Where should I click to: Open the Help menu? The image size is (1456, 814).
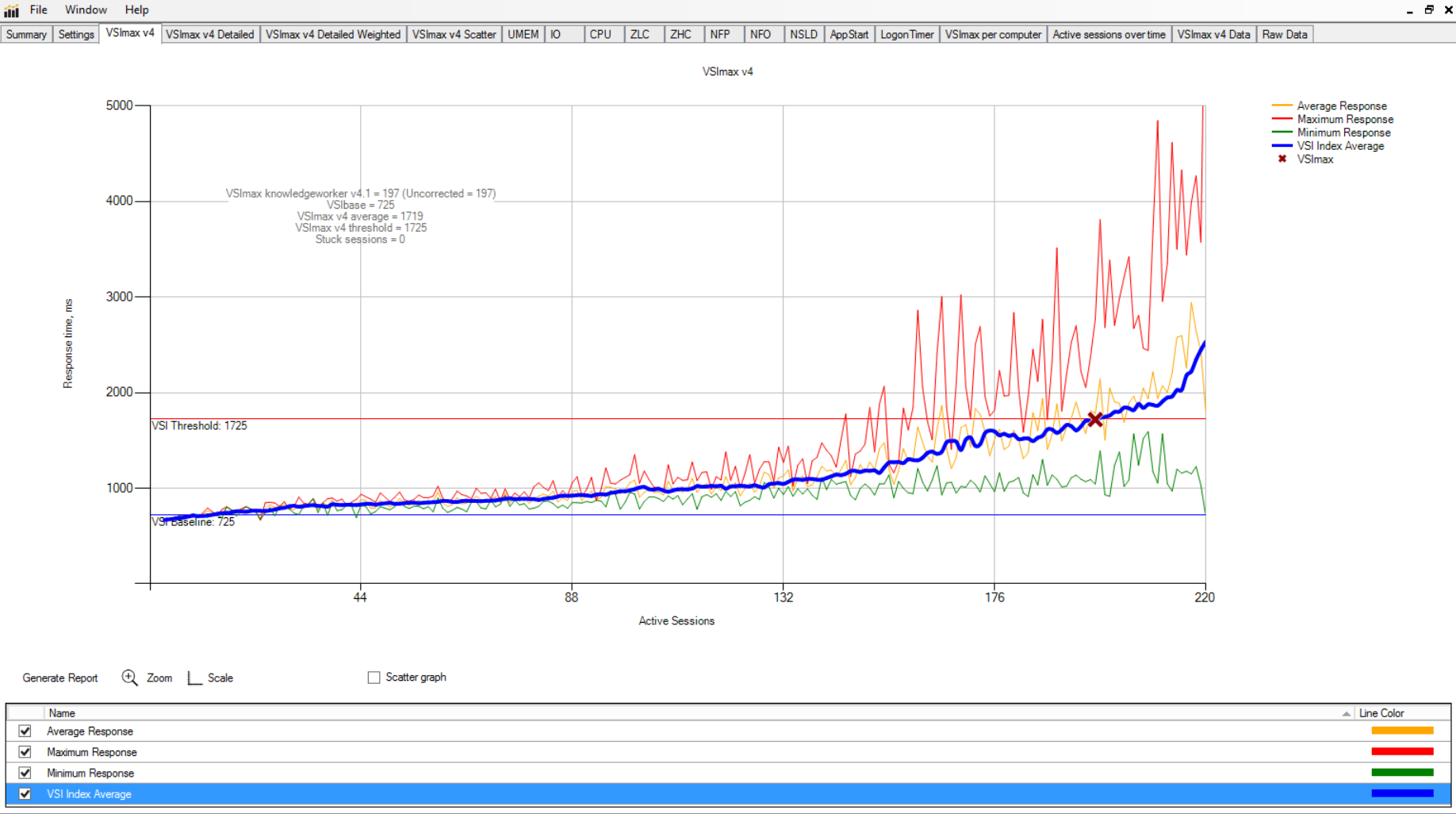click(x=136, y=10)
